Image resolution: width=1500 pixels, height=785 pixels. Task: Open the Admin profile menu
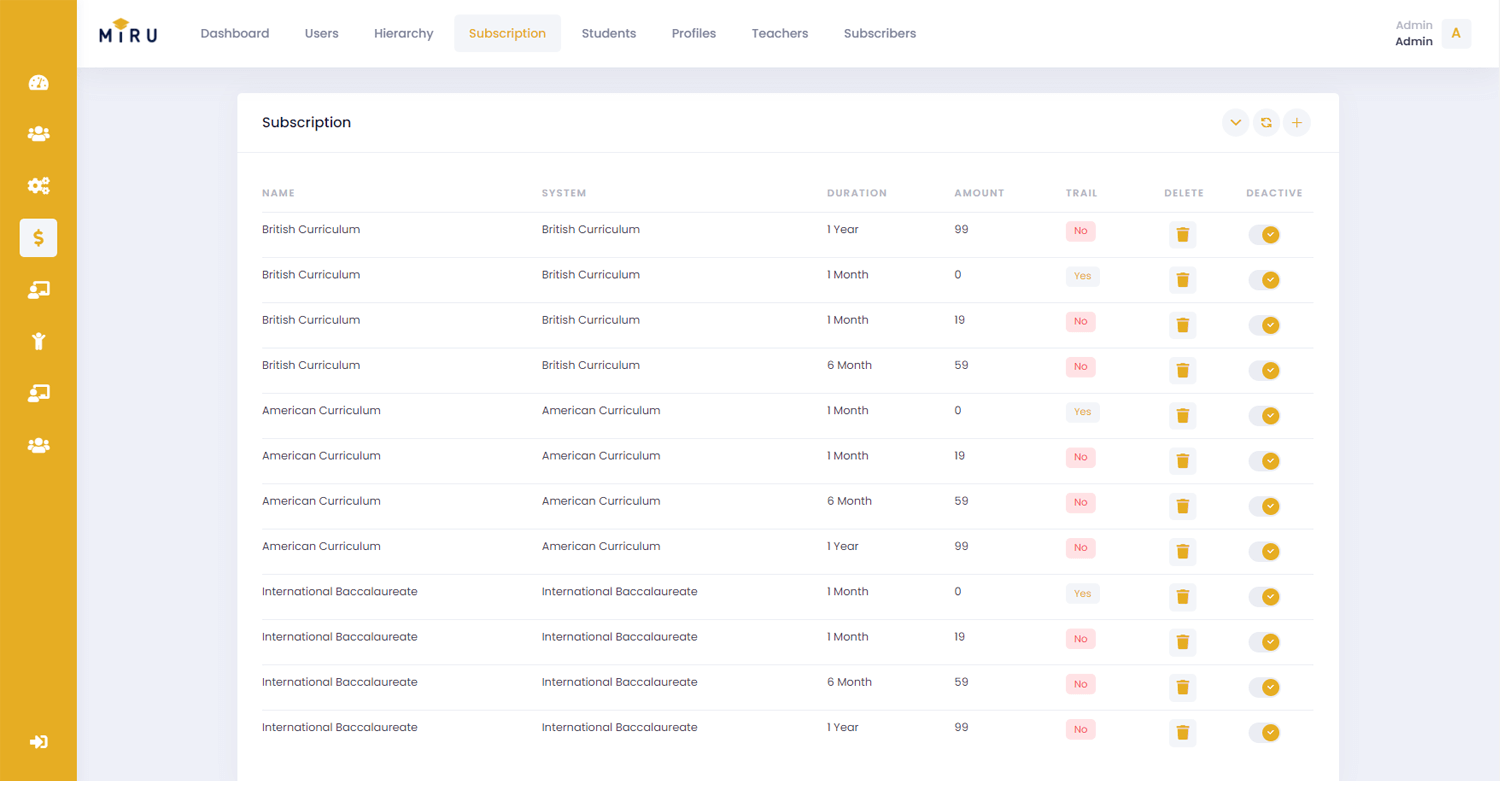1455,34
